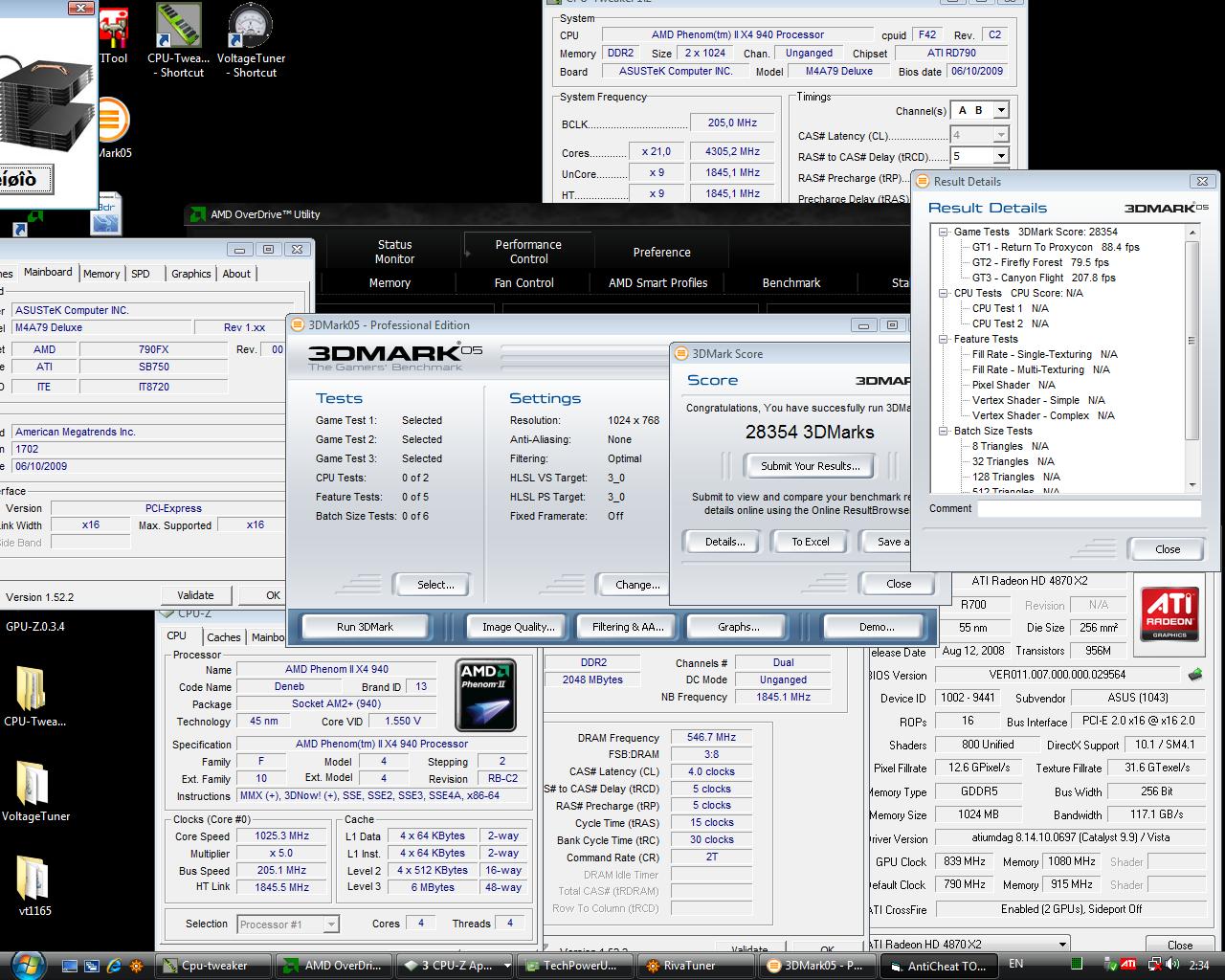Open the vt1165 folder on the desktop
This screenshot has height=980, width=1225.
(x=35, y=886)
